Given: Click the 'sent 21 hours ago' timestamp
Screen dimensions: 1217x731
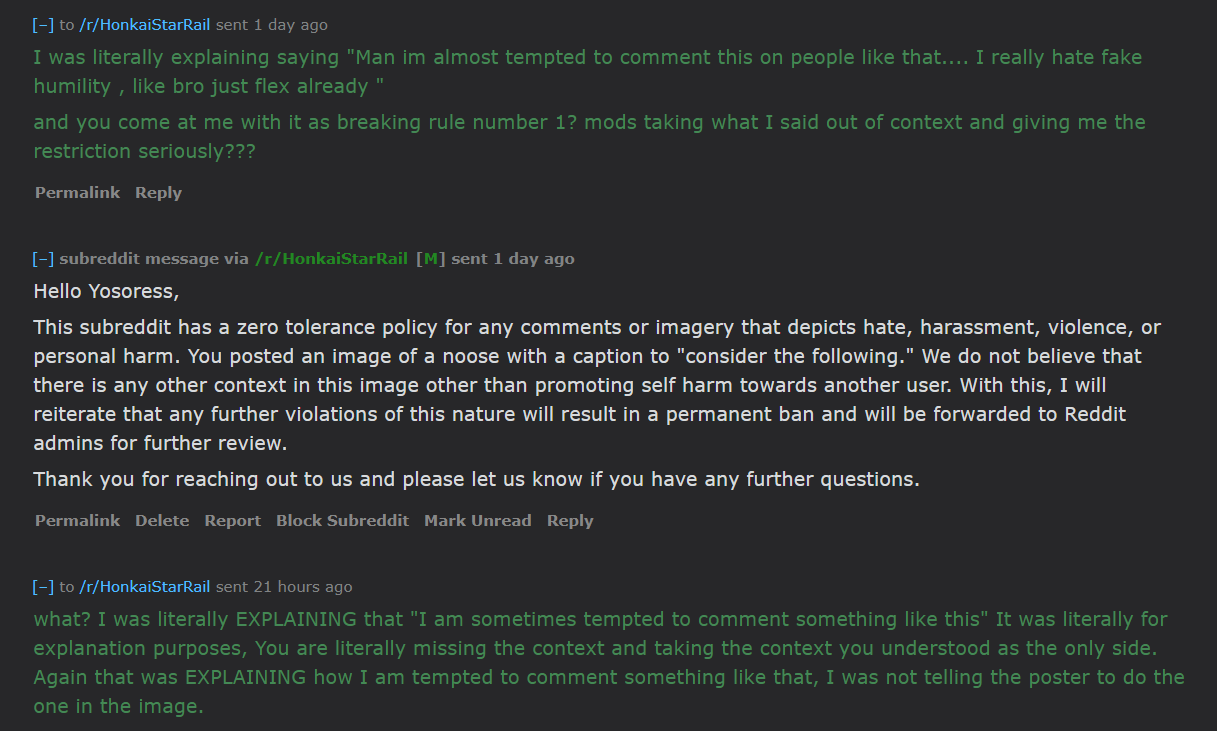Looking at the screenshot, I should [283, 586].
